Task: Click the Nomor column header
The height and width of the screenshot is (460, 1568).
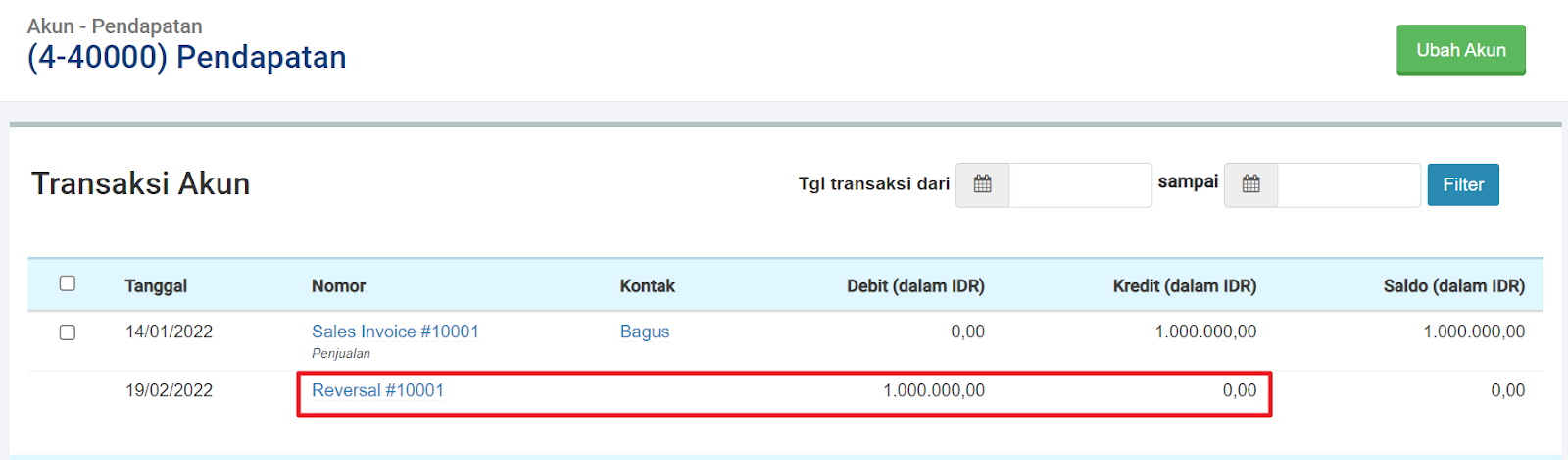Action: [338, 286]
